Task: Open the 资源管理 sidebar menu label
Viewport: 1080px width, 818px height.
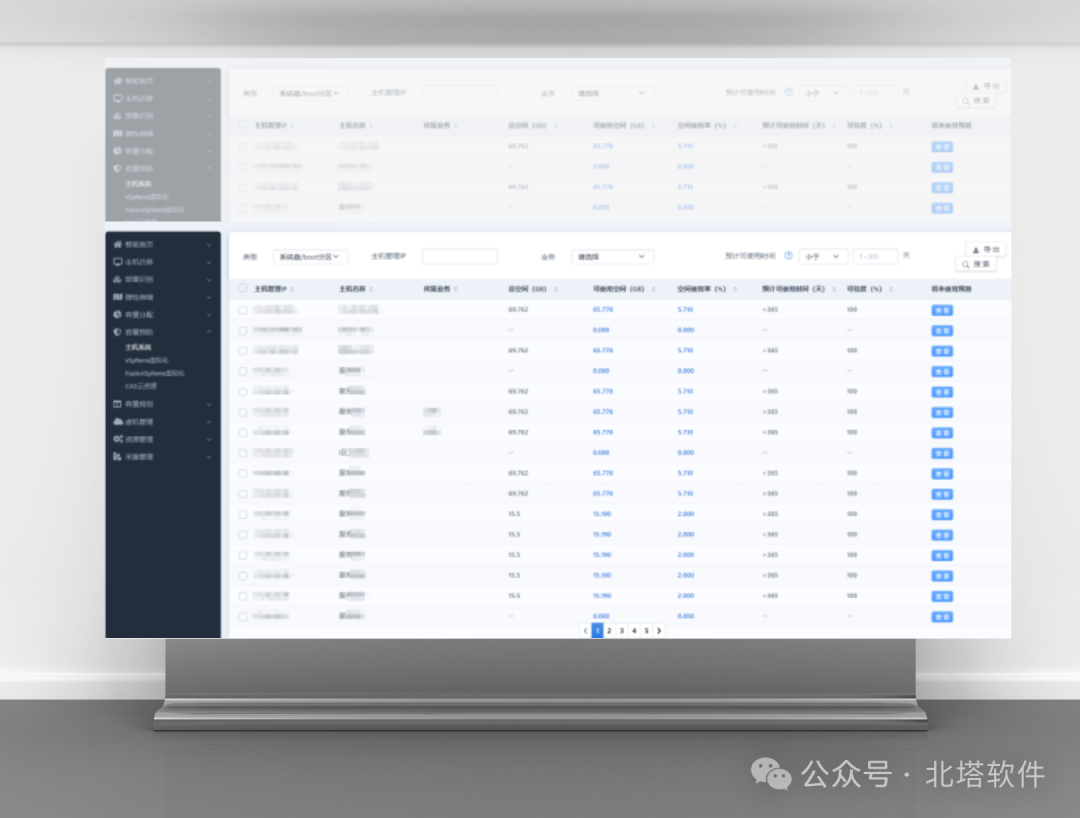Action: [139, 439]
